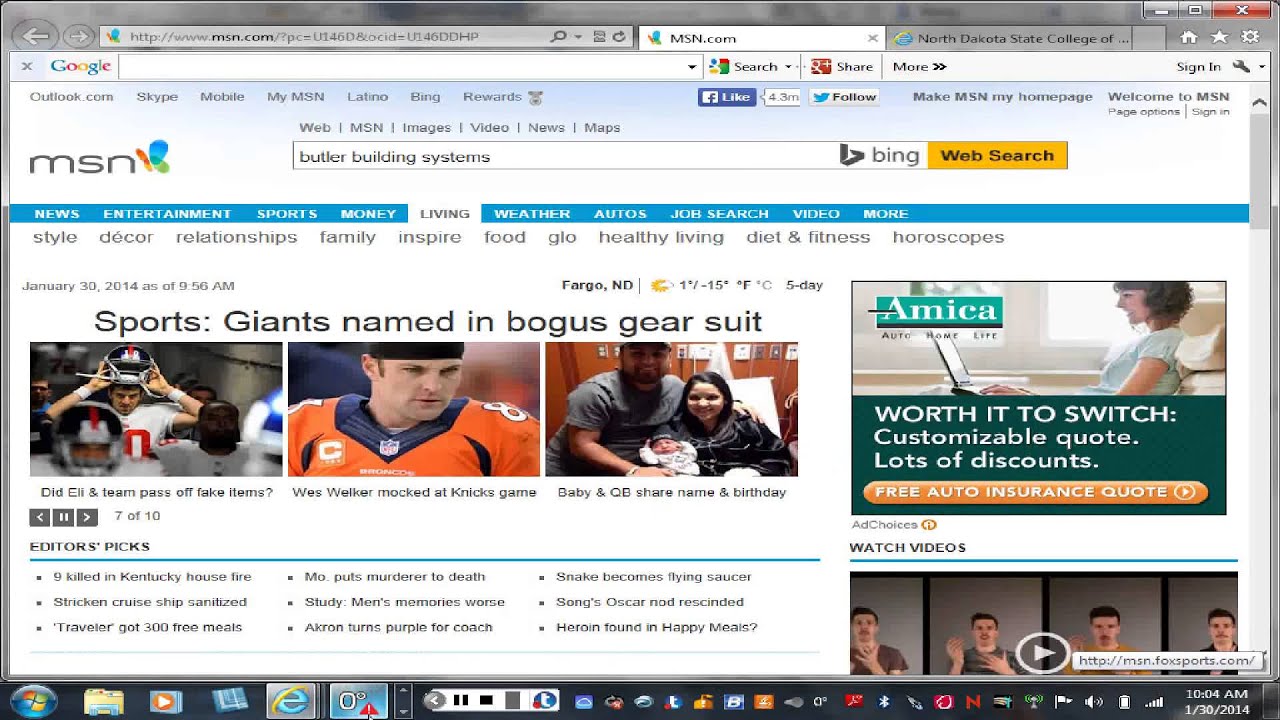Go to previous slideshow story arrow
The image size is (1280, 720).
[x=39, y=517]
